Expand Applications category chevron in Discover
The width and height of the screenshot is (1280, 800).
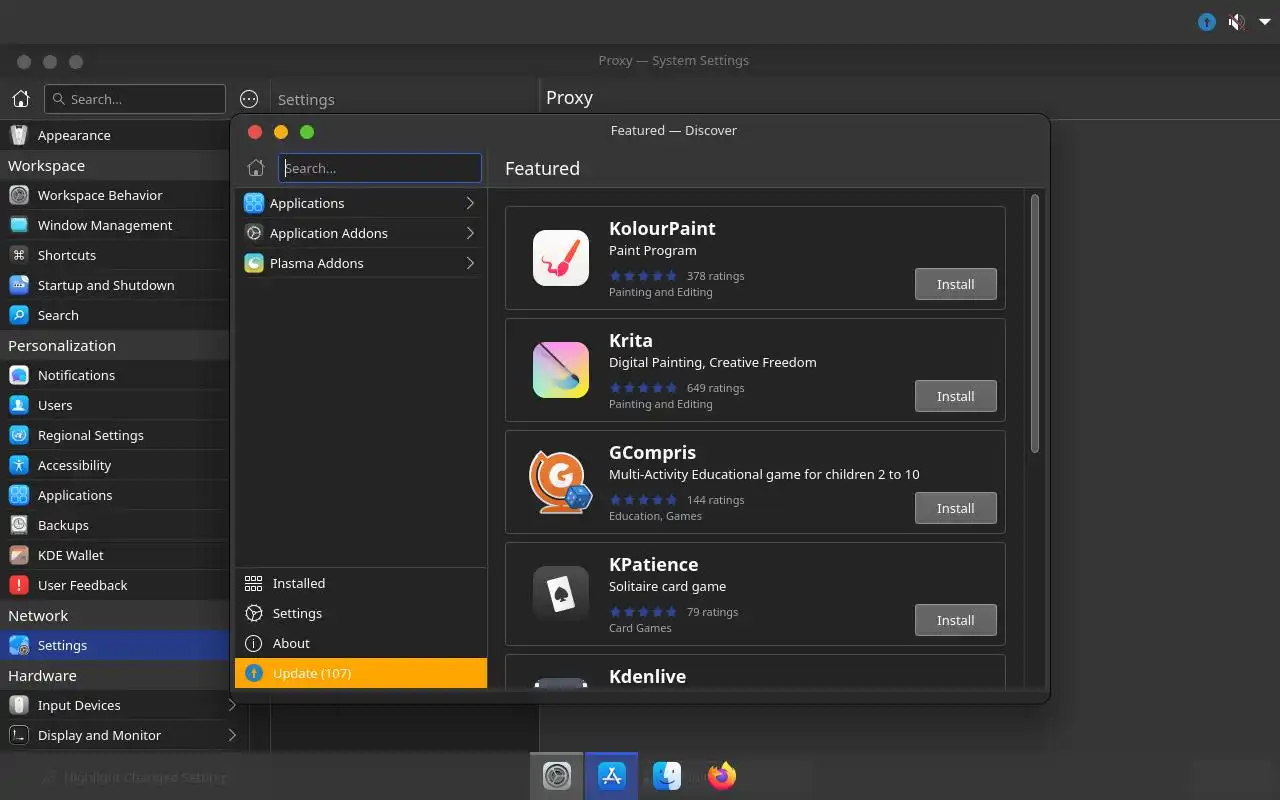tap(470, 203)
